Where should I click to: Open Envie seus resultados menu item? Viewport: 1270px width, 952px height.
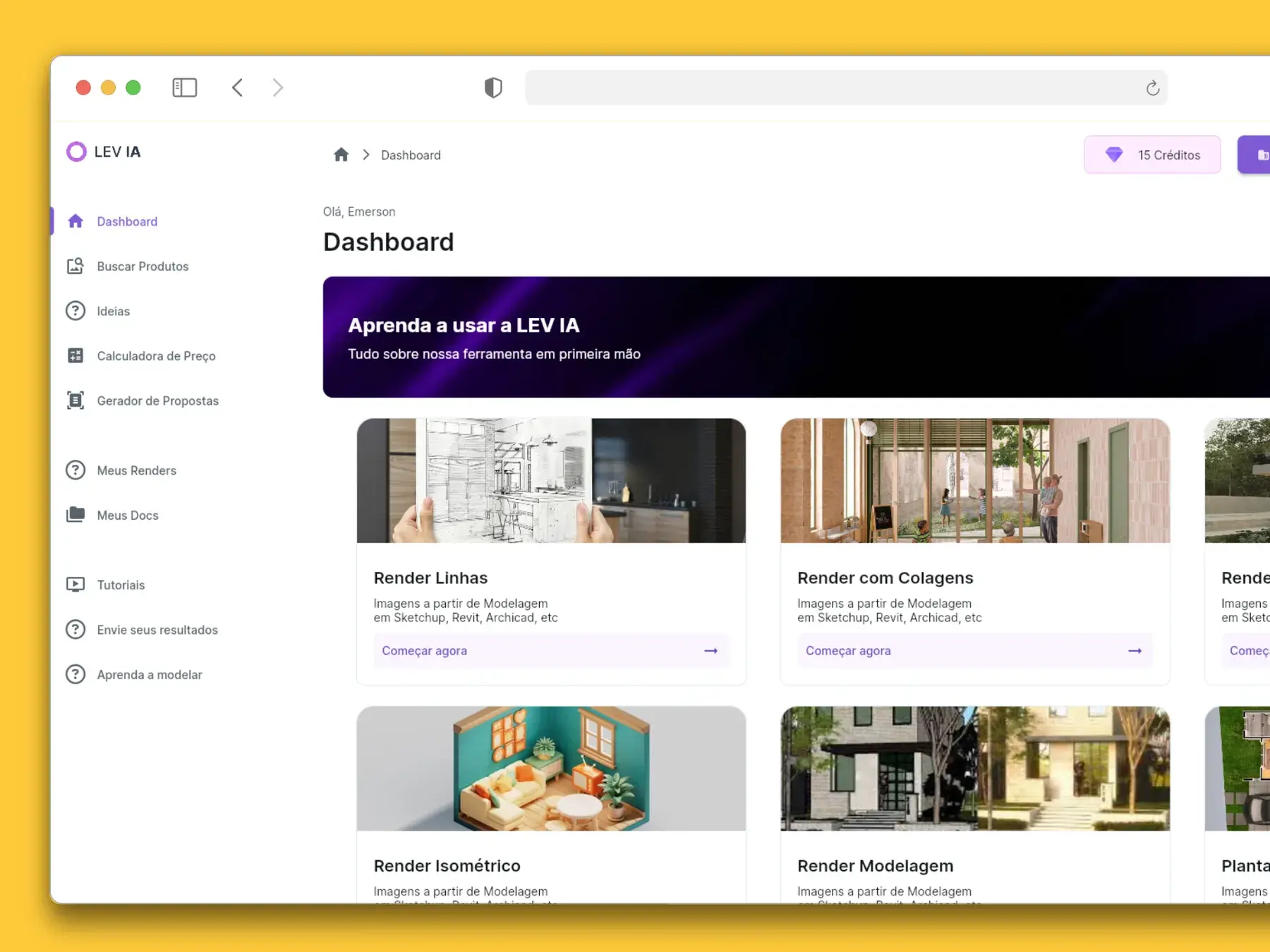[157, 630]
